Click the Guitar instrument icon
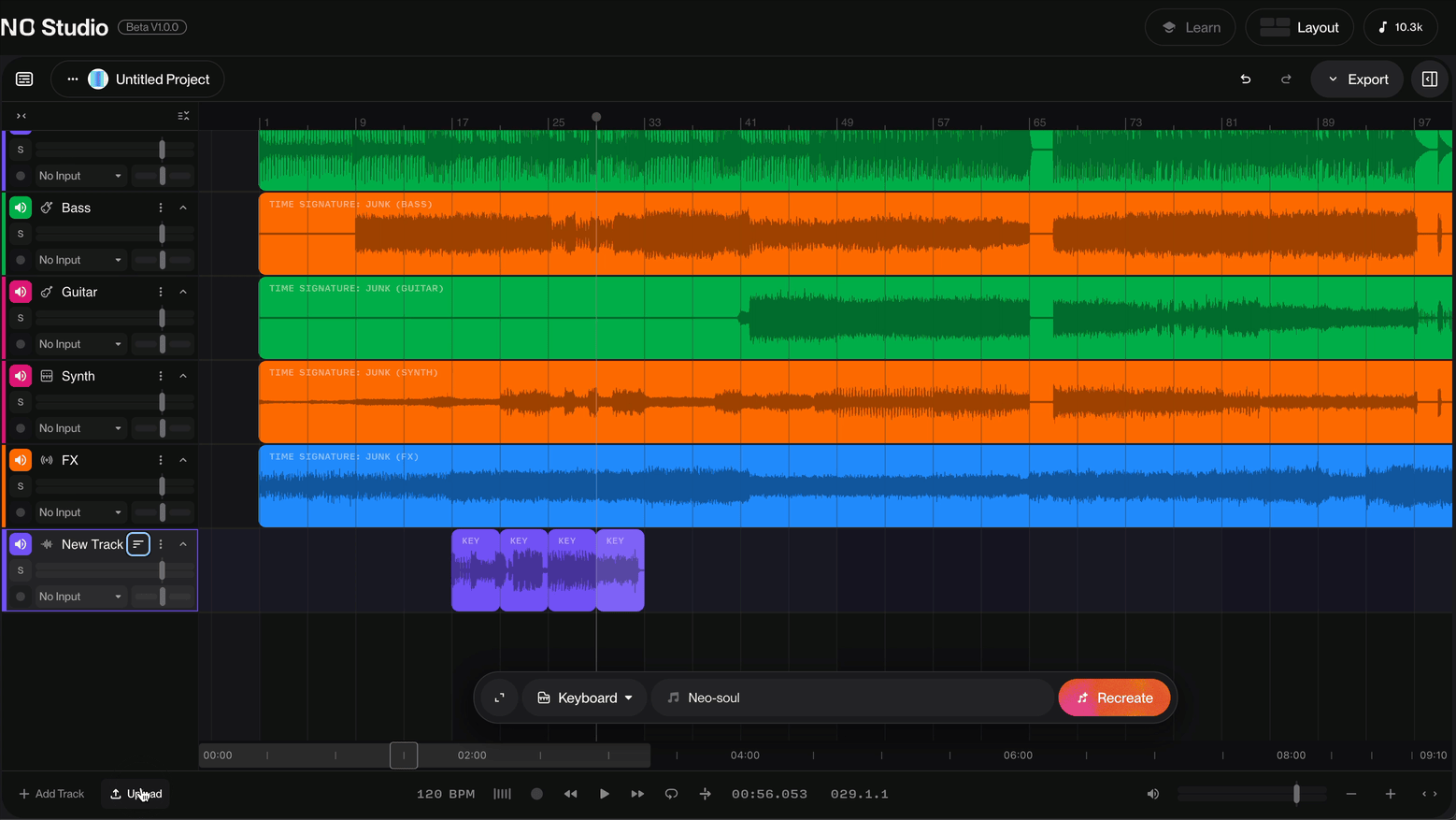The height and width of the screenshot is (820, 1456). coord(47,292)
